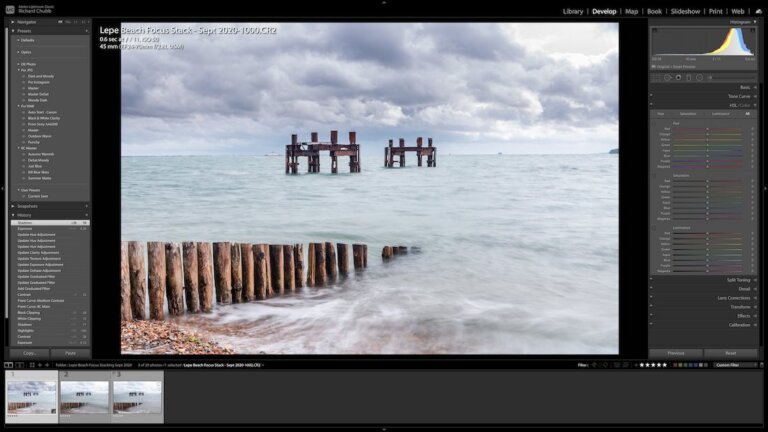Click the Lightroom Classic logo icon
Screen dimensions: 768x432
point(10,9)
